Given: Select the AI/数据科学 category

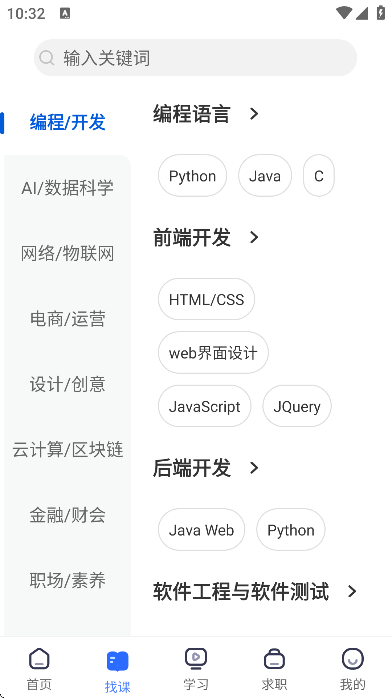Looking at the screenshot, I should click(x=68, y=188).
